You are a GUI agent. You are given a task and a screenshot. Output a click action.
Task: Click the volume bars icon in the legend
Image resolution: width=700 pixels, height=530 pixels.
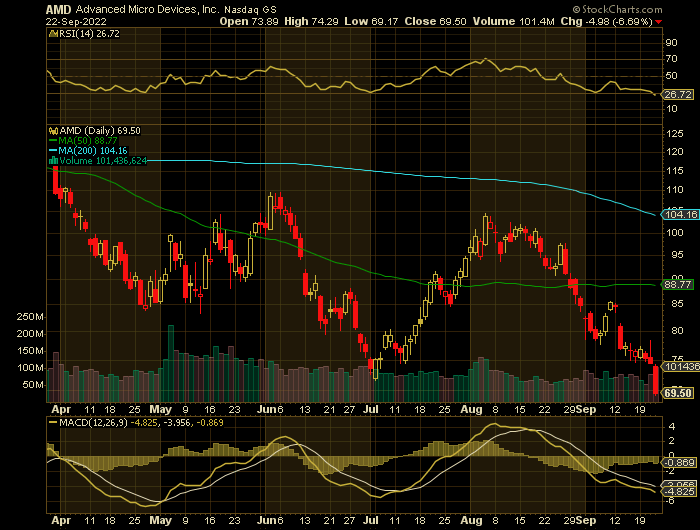point(53,161)
